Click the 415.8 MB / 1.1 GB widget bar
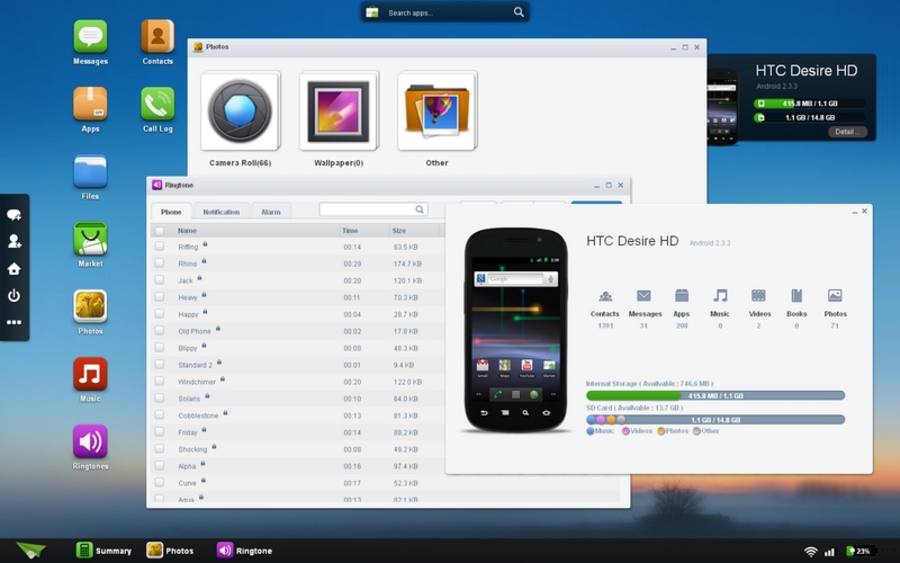The height and width of the screenshot is (563, 900). click(x=809, y=103)
